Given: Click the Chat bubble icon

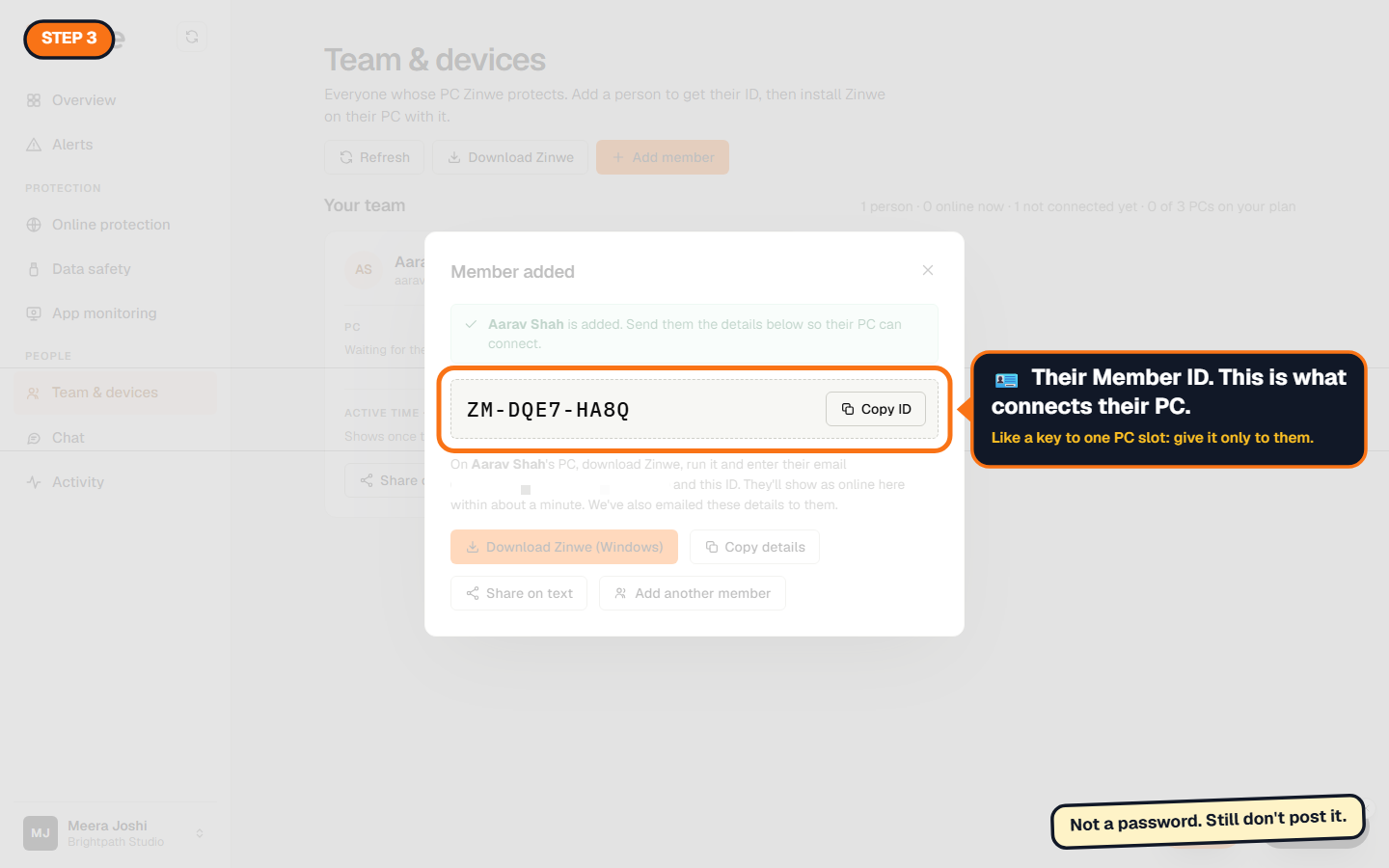Looking at the screenshot, I should [x=34, y=438].
